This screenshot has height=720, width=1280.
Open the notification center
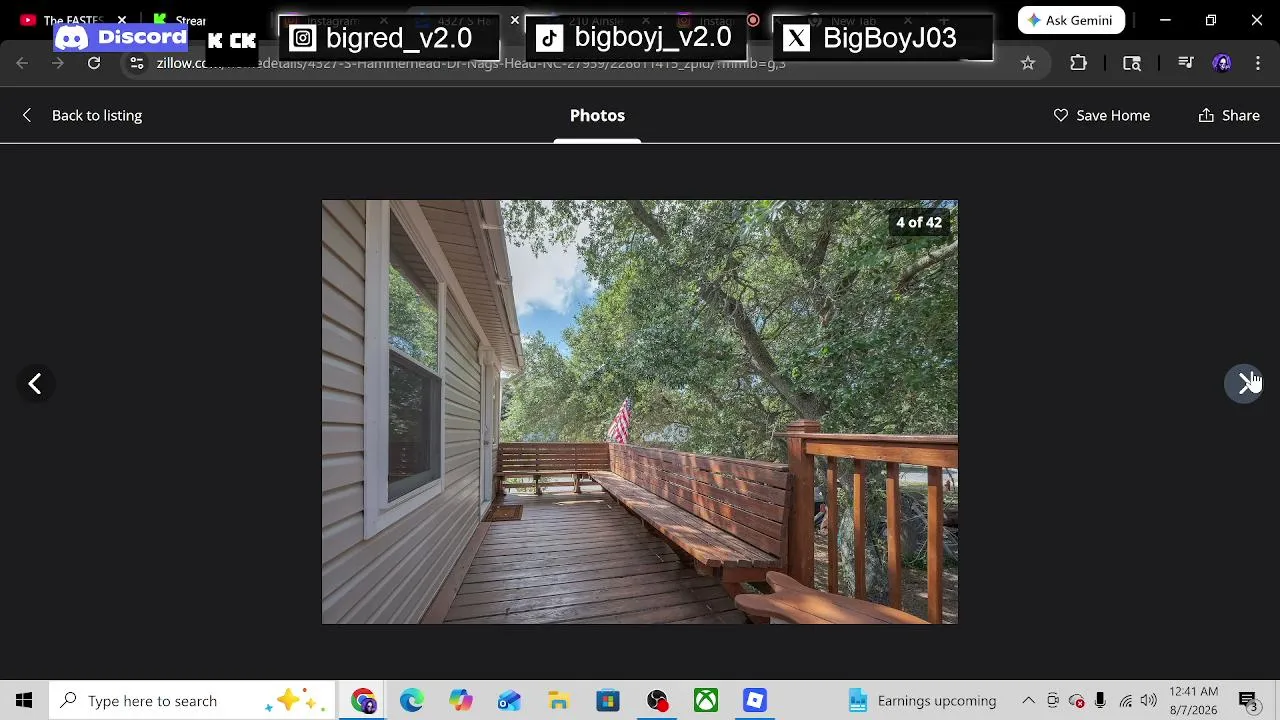point(1248,701)
